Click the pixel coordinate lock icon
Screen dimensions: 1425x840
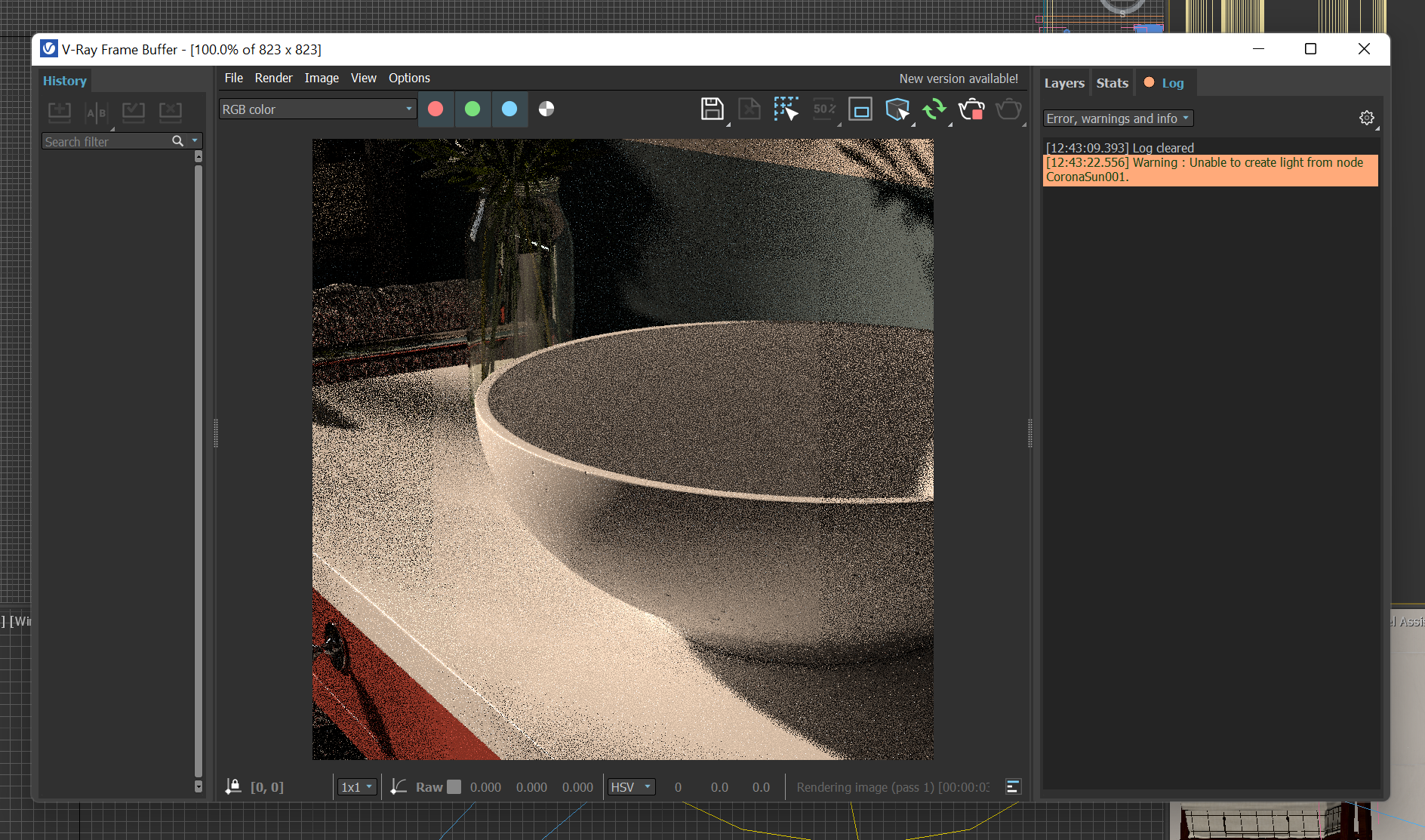(x=233, y=786)
